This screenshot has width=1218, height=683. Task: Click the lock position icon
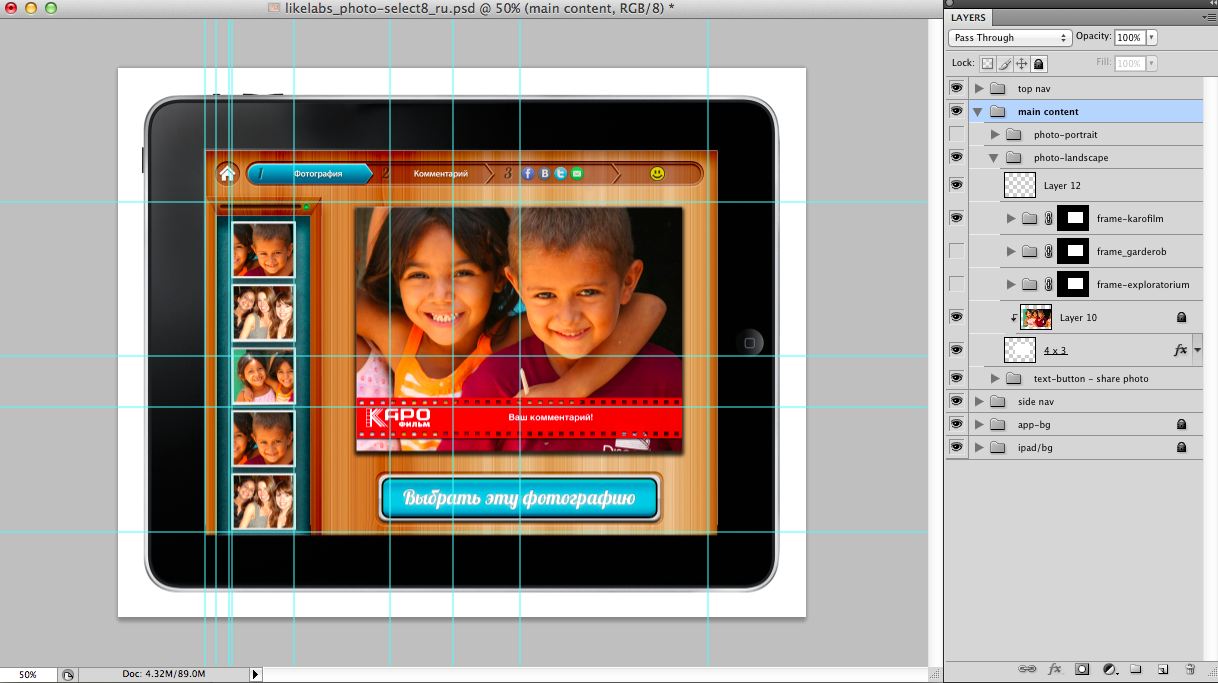coord(1022,63)
